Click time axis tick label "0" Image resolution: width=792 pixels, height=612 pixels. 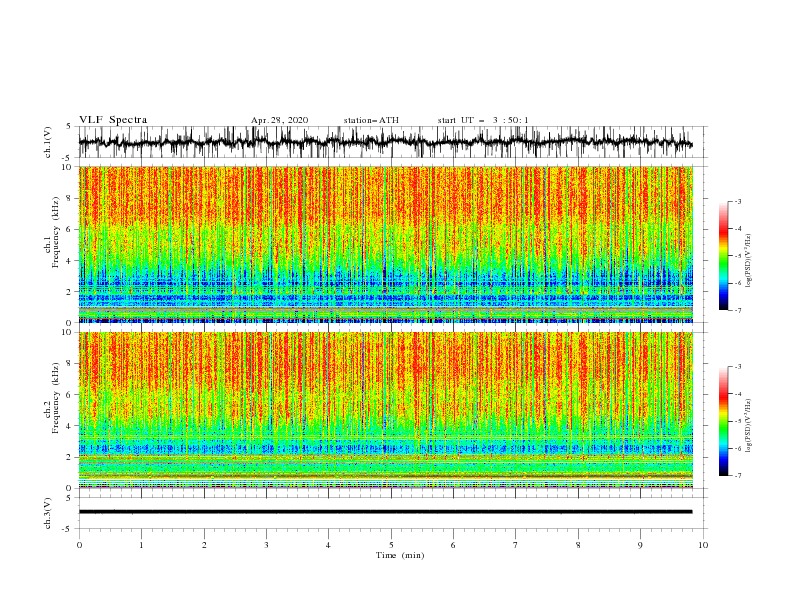79,545
